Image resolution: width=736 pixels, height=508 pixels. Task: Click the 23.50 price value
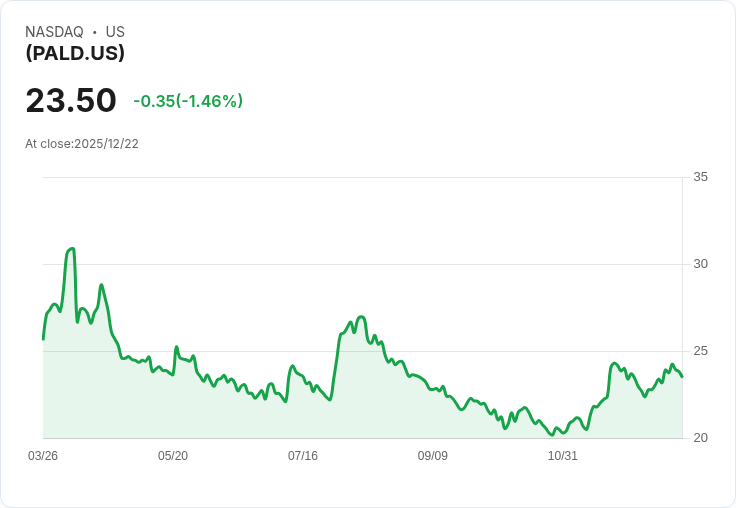(71, 101)
